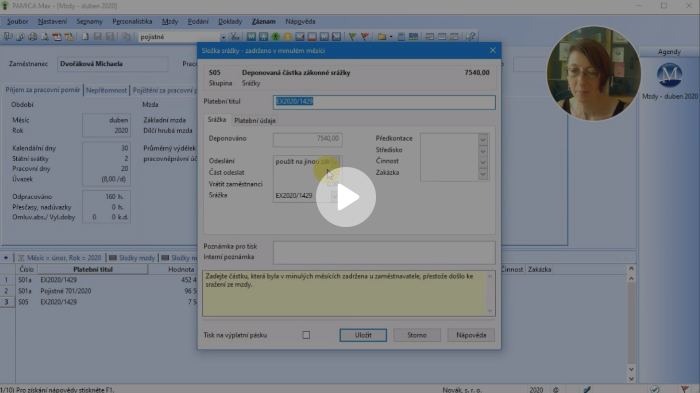Viewport: 700px width, 393px height.
Task: Click the blue M icon in the toolbar
Action: click(251, 37)
